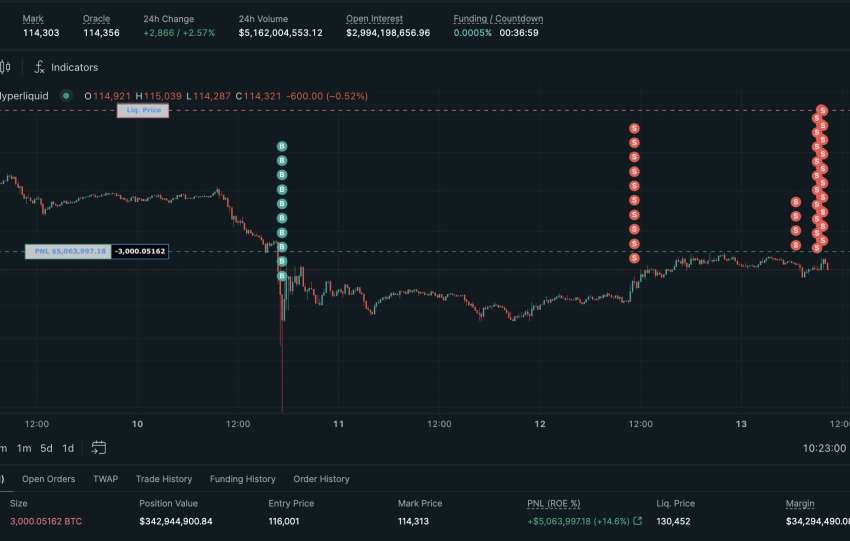Open the Indicators menu
Image resolution: width=850 pixels, height=541 pixels.
[x=74, y=67]
